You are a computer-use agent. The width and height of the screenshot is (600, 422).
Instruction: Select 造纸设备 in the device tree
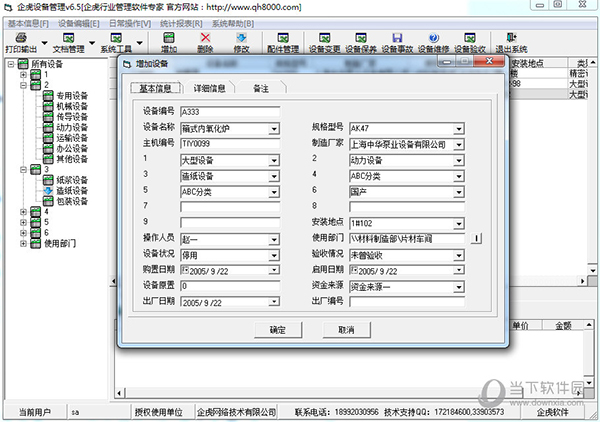point(72,190)
